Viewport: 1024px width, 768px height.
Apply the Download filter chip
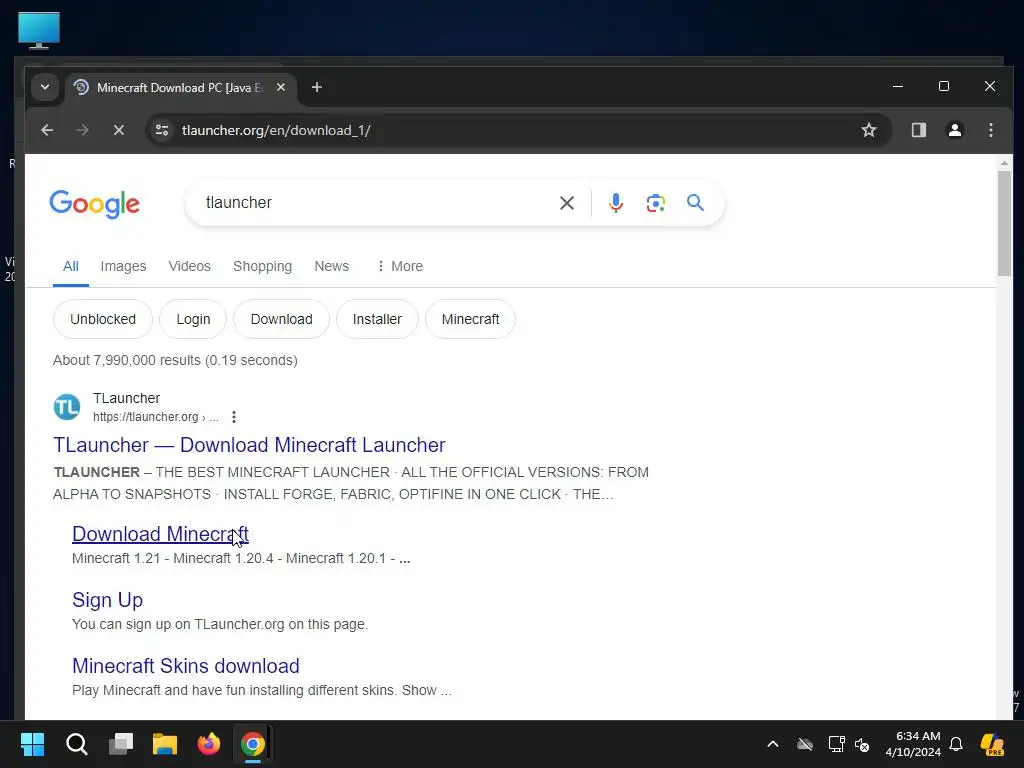point(281,319)
